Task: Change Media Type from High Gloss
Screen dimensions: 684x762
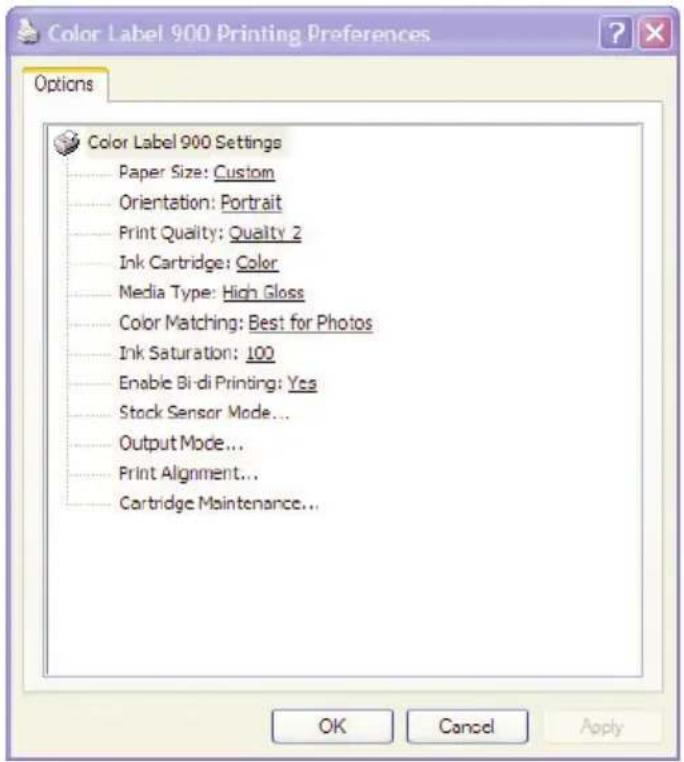Action: click(x=263, y=293)
